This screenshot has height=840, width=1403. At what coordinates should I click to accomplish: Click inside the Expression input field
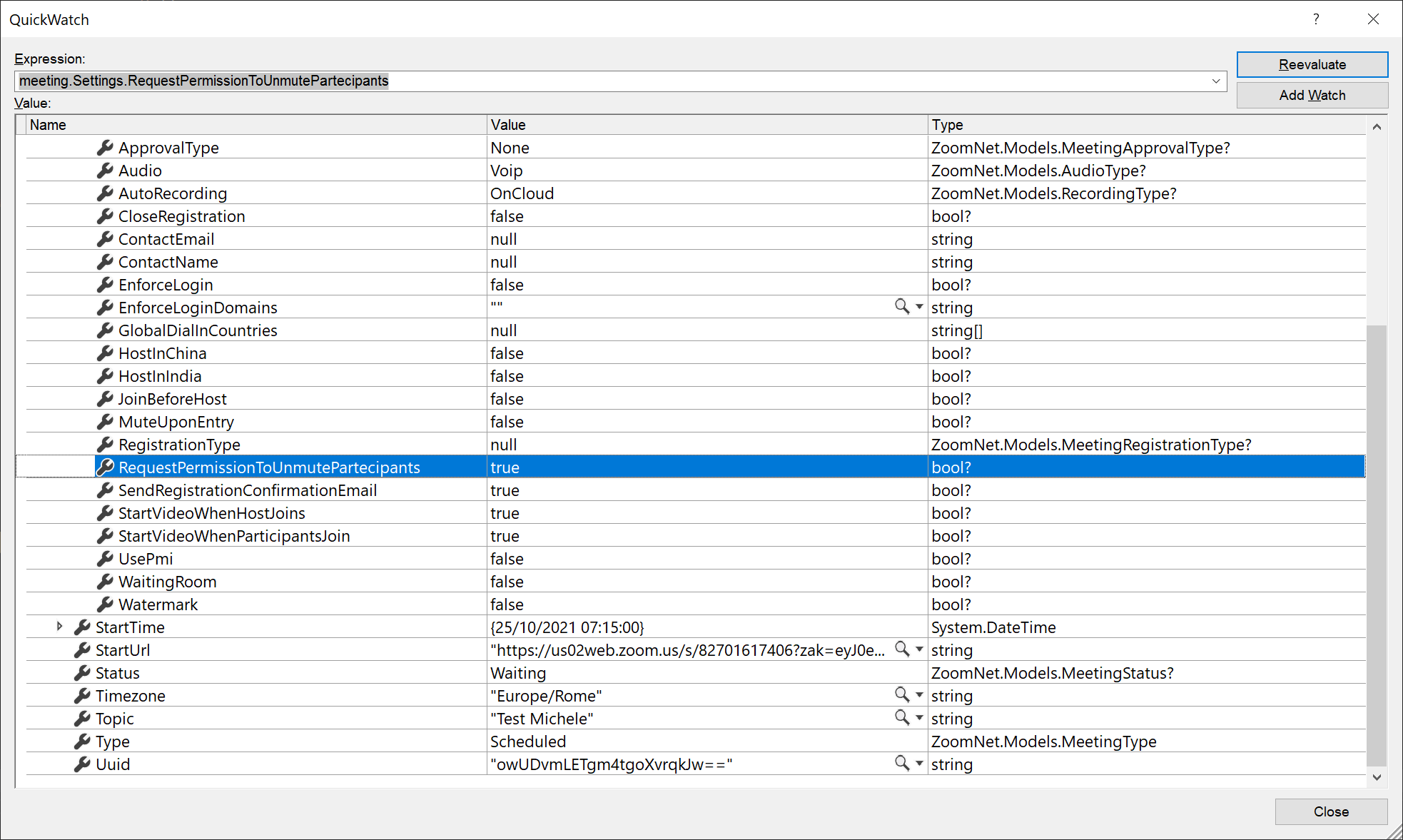click(500, 81)
